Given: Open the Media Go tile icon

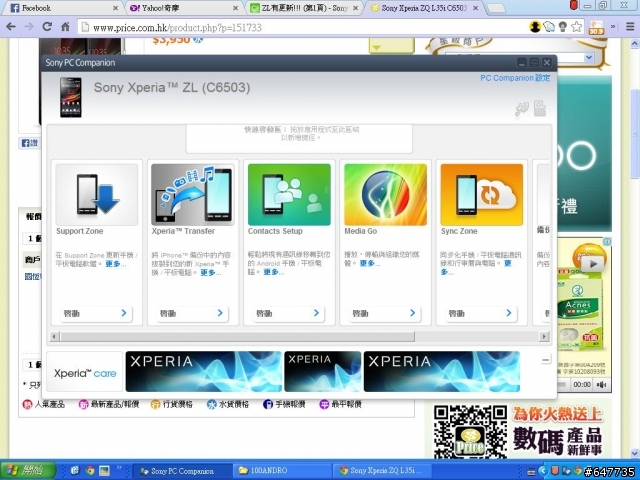Looking at the screenshot, I should point(385,195).
